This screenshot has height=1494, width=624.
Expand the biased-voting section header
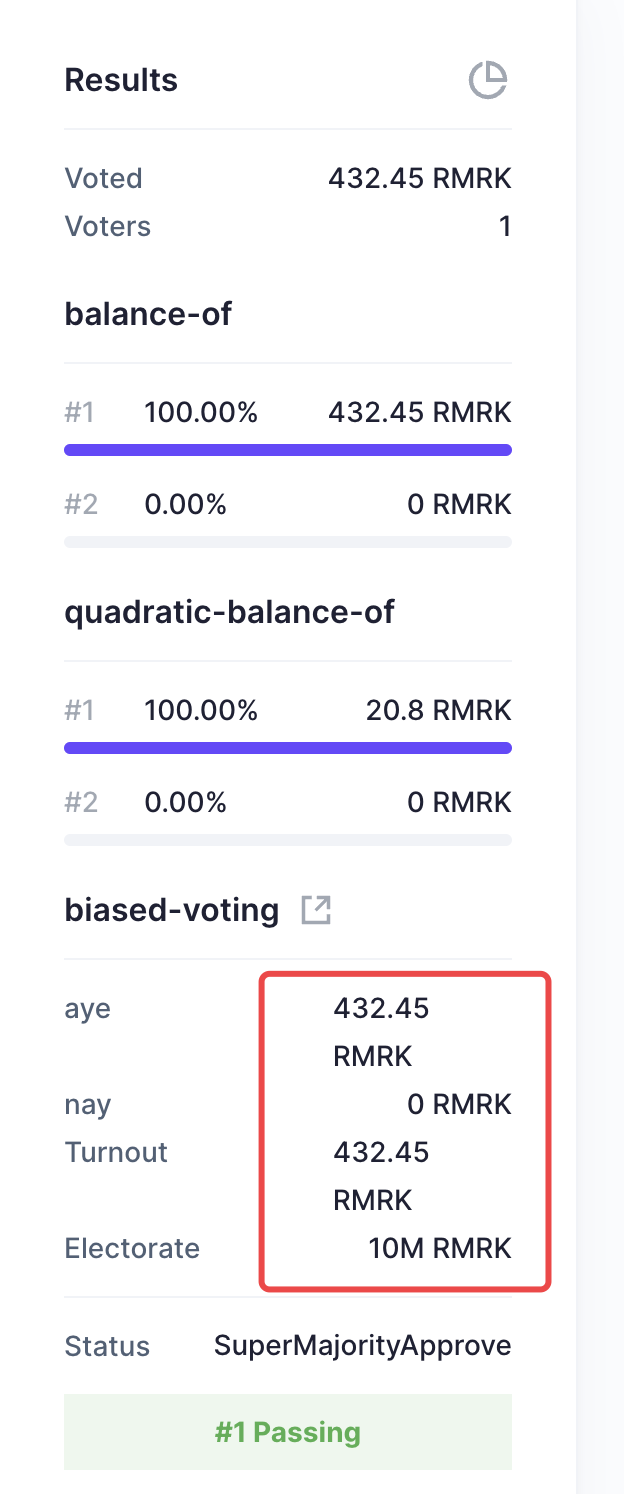pyautogui.click(x=171, y=909)
